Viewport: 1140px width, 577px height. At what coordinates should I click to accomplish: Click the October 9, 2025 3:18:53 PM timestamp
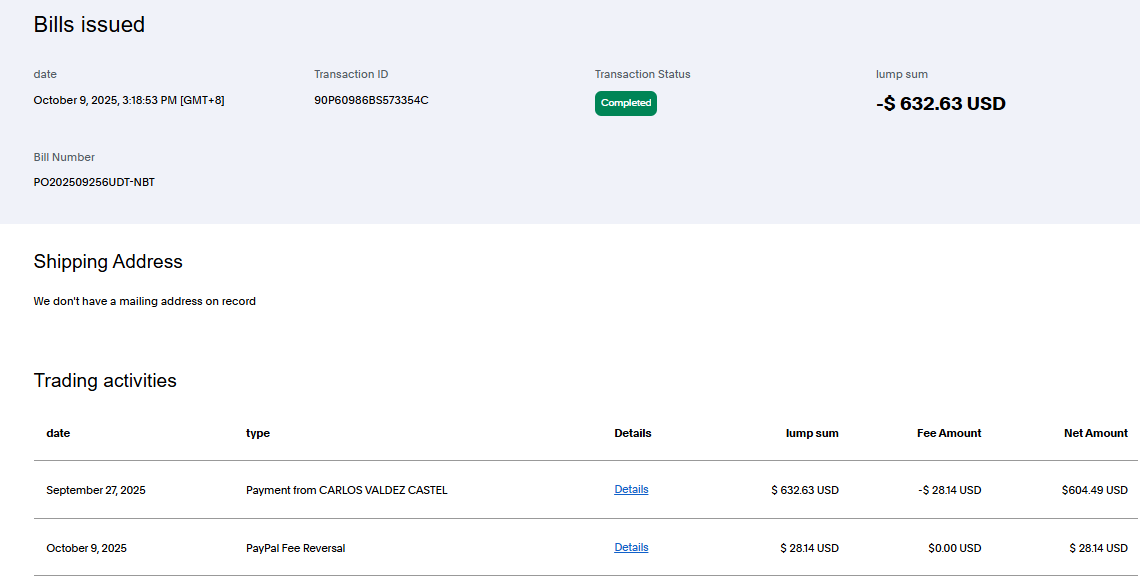tap(129, 100)
